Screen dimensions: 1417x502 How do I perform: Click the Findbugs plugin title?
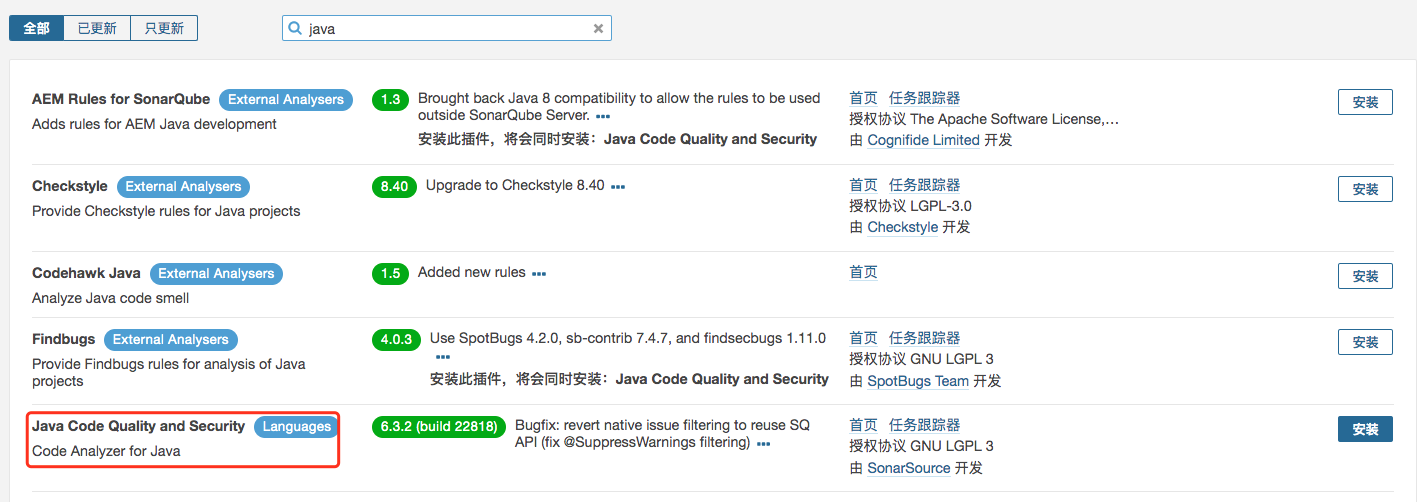pyautogui.click(x=64, y=339)
